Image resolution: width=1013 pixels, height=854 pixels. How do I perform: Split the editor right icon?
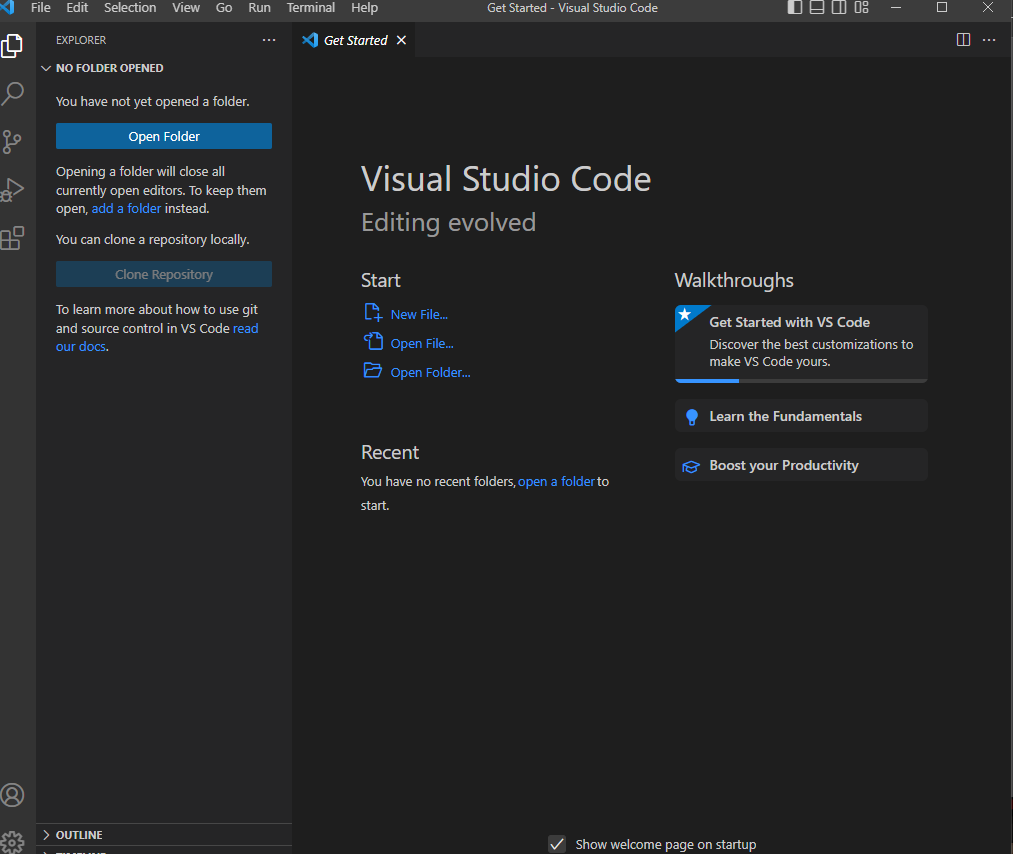963,40
